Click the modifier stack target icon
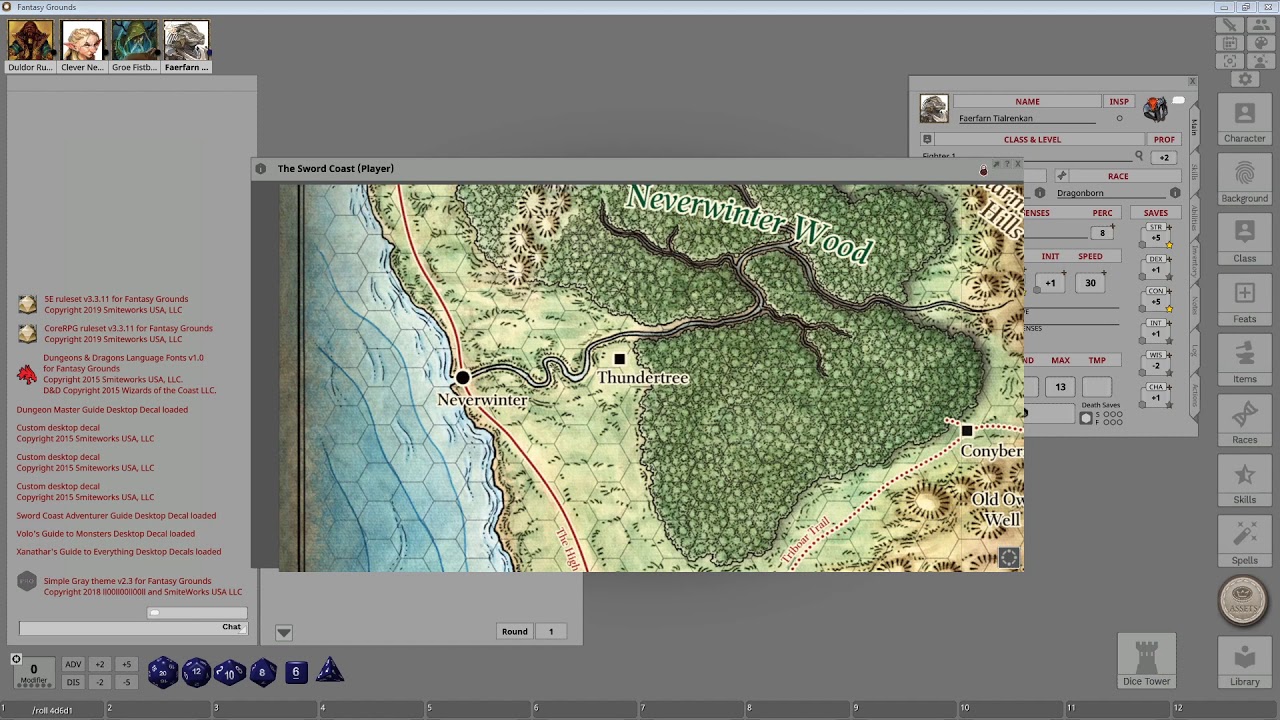The height and width of the screenshot is (720, 1280). pos(16,659)
